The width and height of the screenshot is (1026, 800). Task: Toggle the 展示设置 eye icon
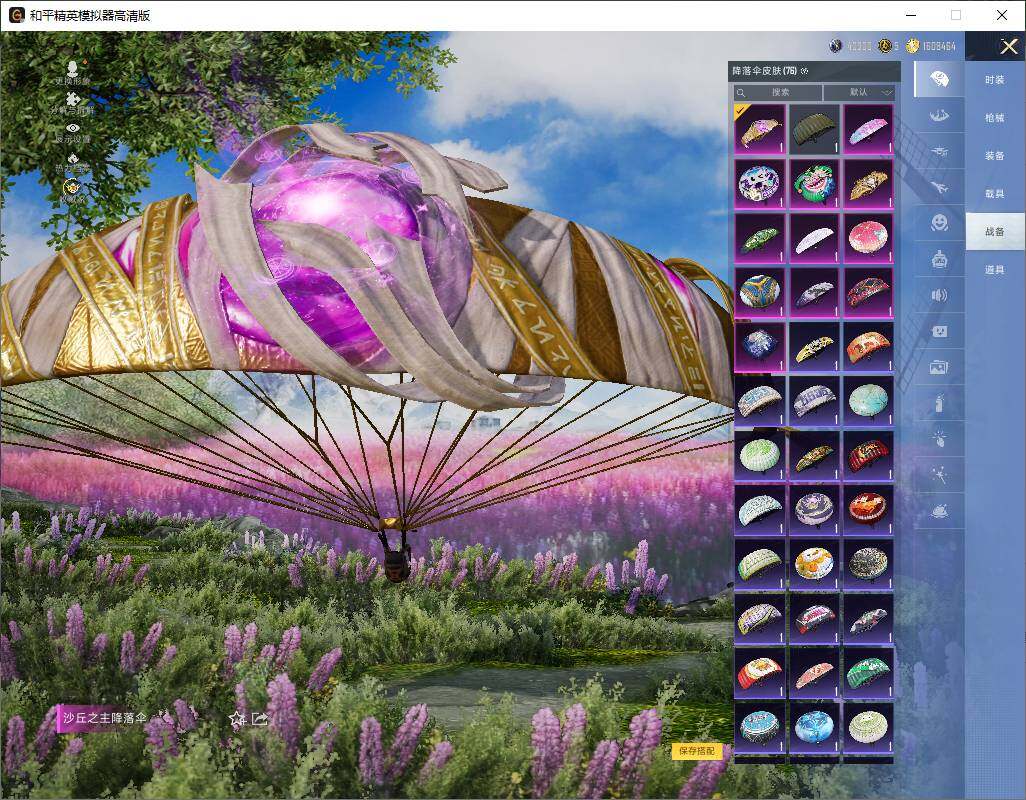pyautogui.click(x=73, y=128)
